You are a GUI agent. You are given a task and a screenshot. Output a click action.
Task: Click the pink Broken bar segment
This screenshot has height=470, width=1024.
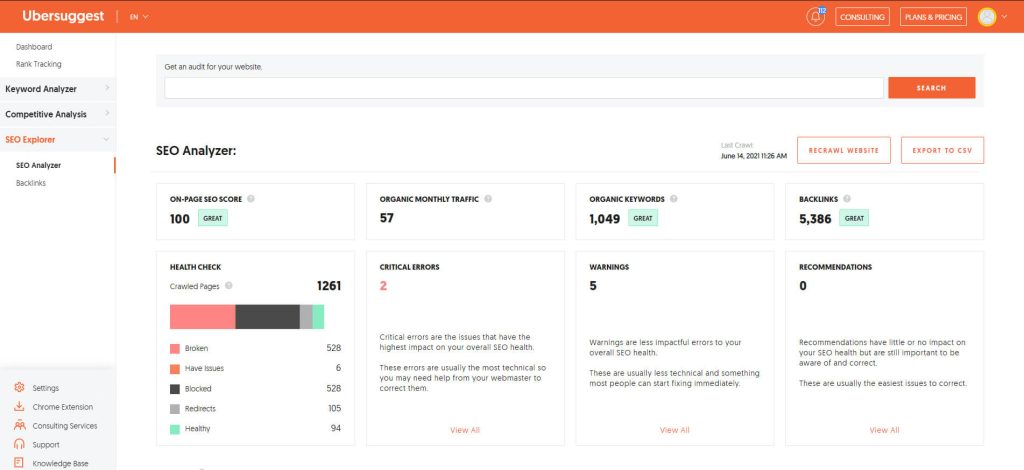tap(202, 317)
